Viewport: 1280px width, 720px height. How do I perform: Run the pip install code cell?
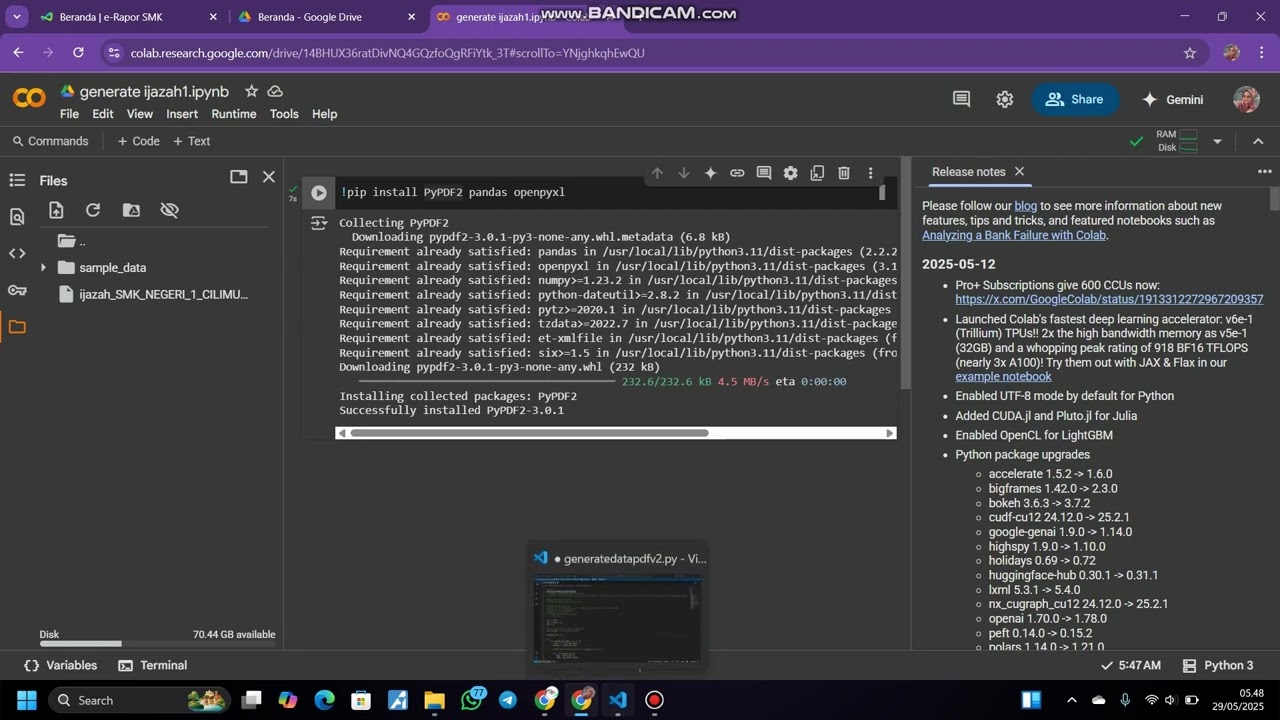tap(319, 193)
